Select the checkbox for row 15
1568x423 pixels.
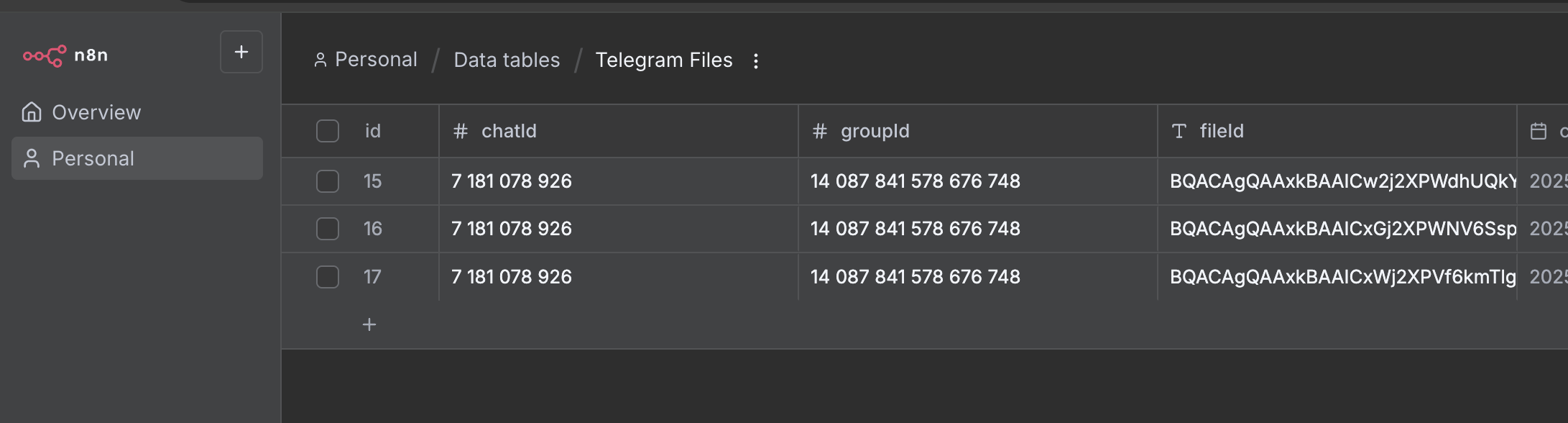tap(328, 181)
